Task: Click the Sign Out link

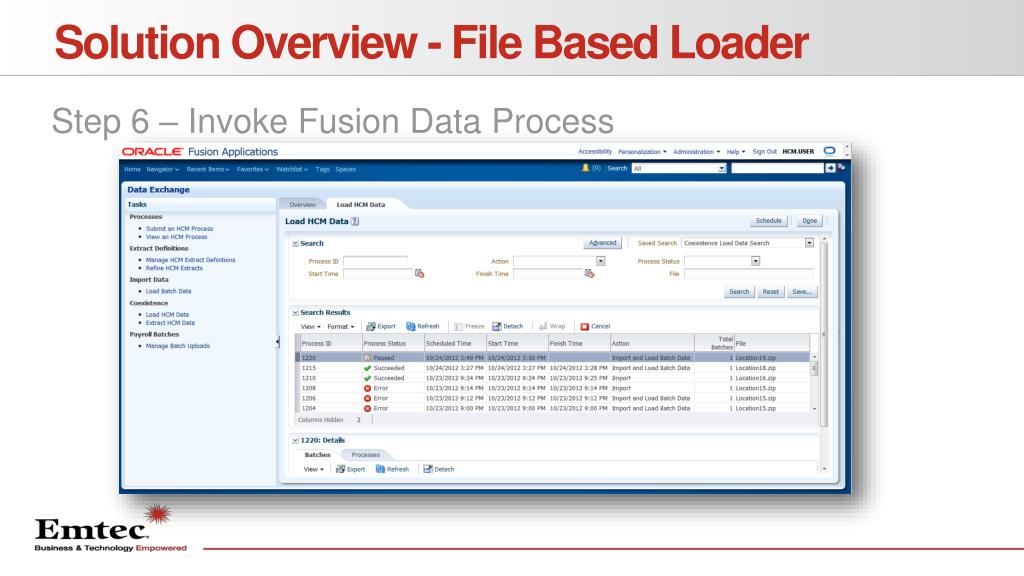Action: 764,152
